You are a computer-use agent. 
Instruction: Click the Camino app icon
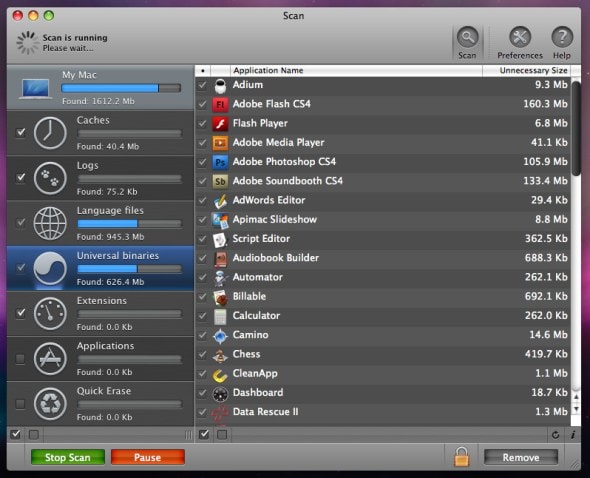[220, 335]
